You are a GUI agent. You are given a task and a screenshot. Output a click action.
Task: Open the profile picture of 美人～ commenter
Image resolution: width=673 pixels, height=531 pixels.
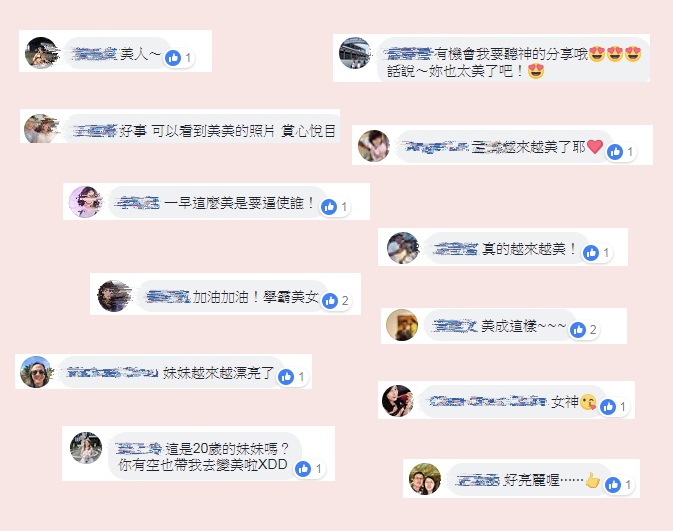41,53
